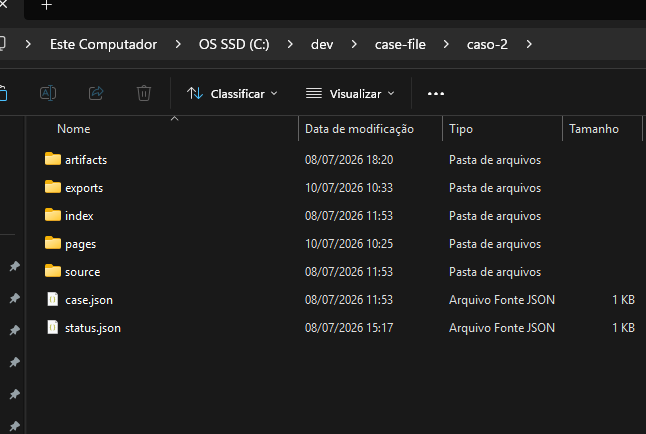Go to Este Computador in breadcrumb
The width and height of the screenshot is (646, 434).
coord(103,44)
